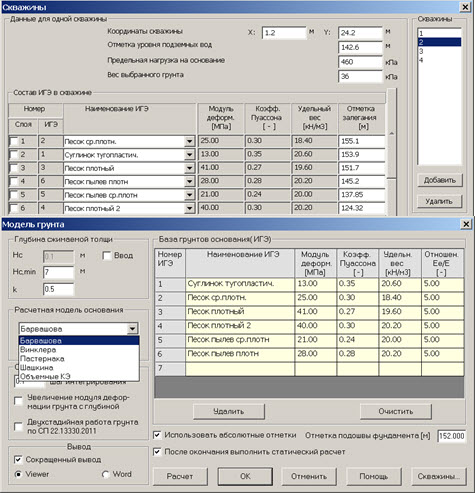Select the Word radio button
This screenshot has width=475, height=493.
pos(106,474)
